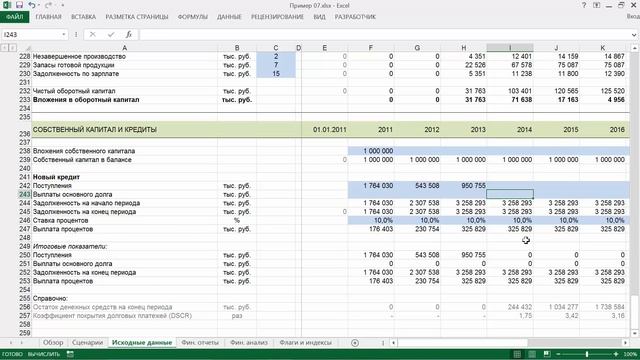The height and width of the screenshot is (360, 640).
Task: Expand outline to level 2
Action: 12,48
